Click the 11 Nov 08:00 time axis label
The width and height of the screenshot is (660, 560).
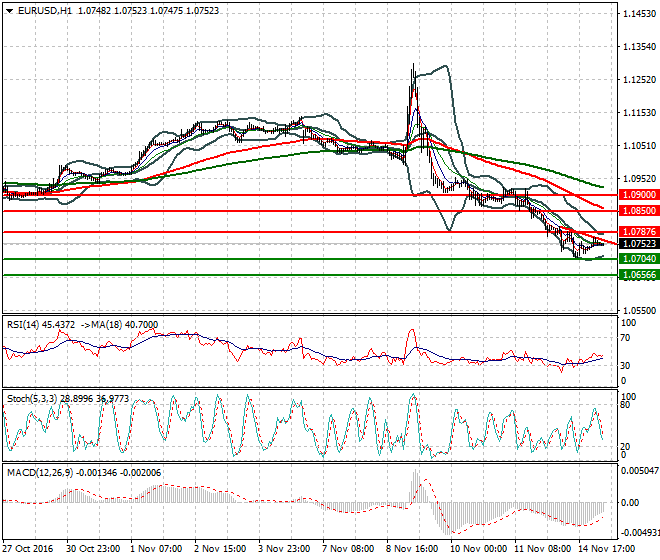click(x=543, y=549)
